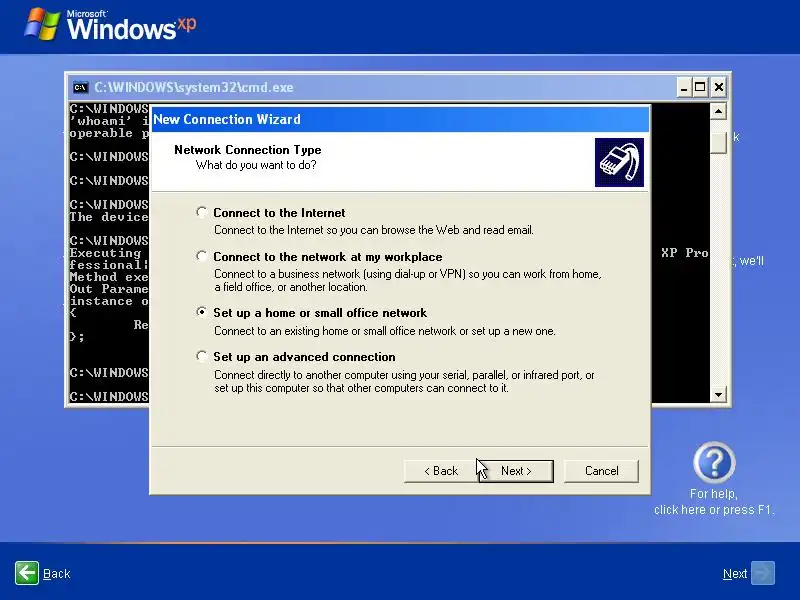Click the 'Executing' line in cmd window

point(106,253)
